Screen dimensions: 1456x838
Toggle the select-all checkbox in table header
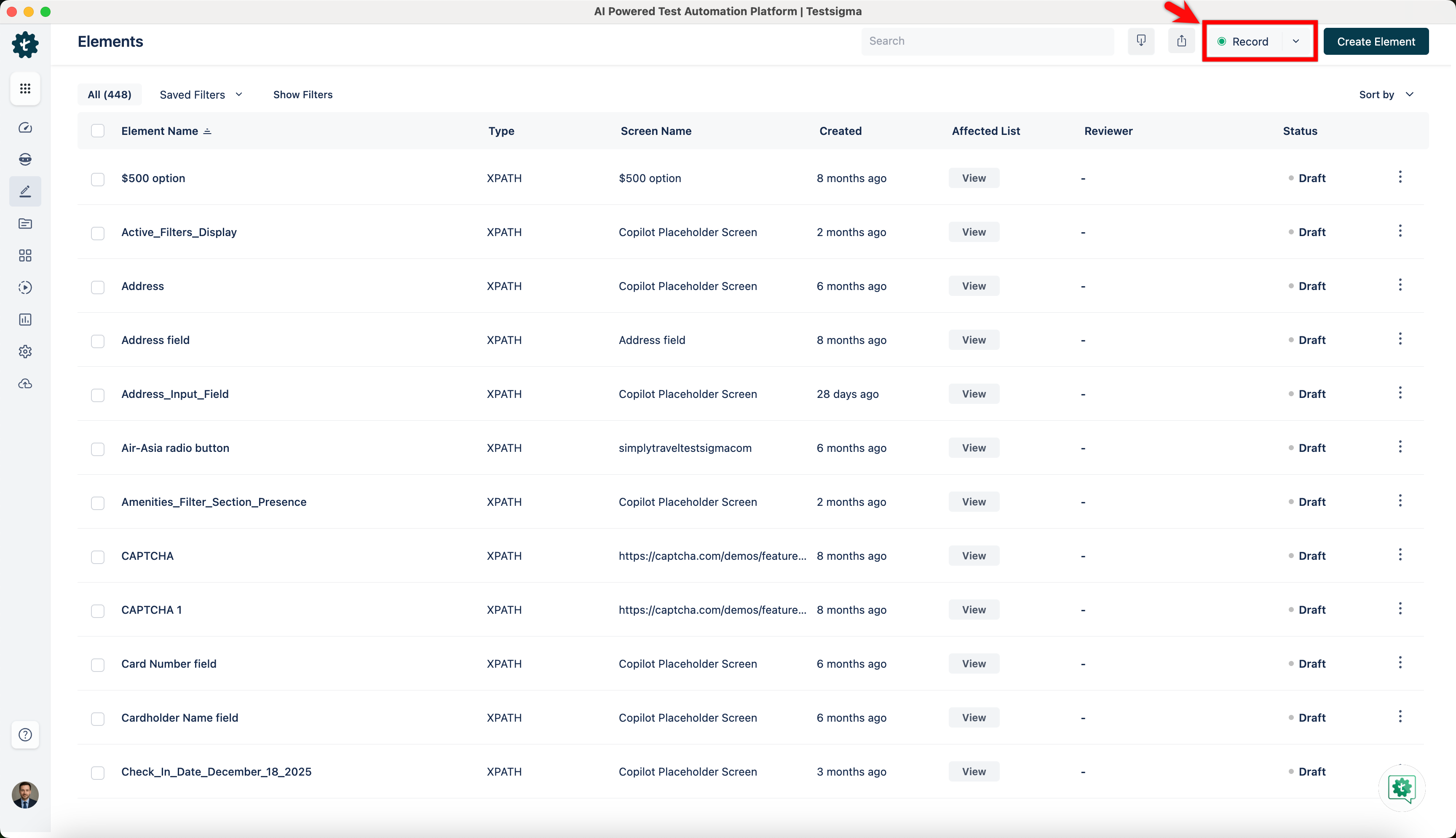(x=98, y=131)
